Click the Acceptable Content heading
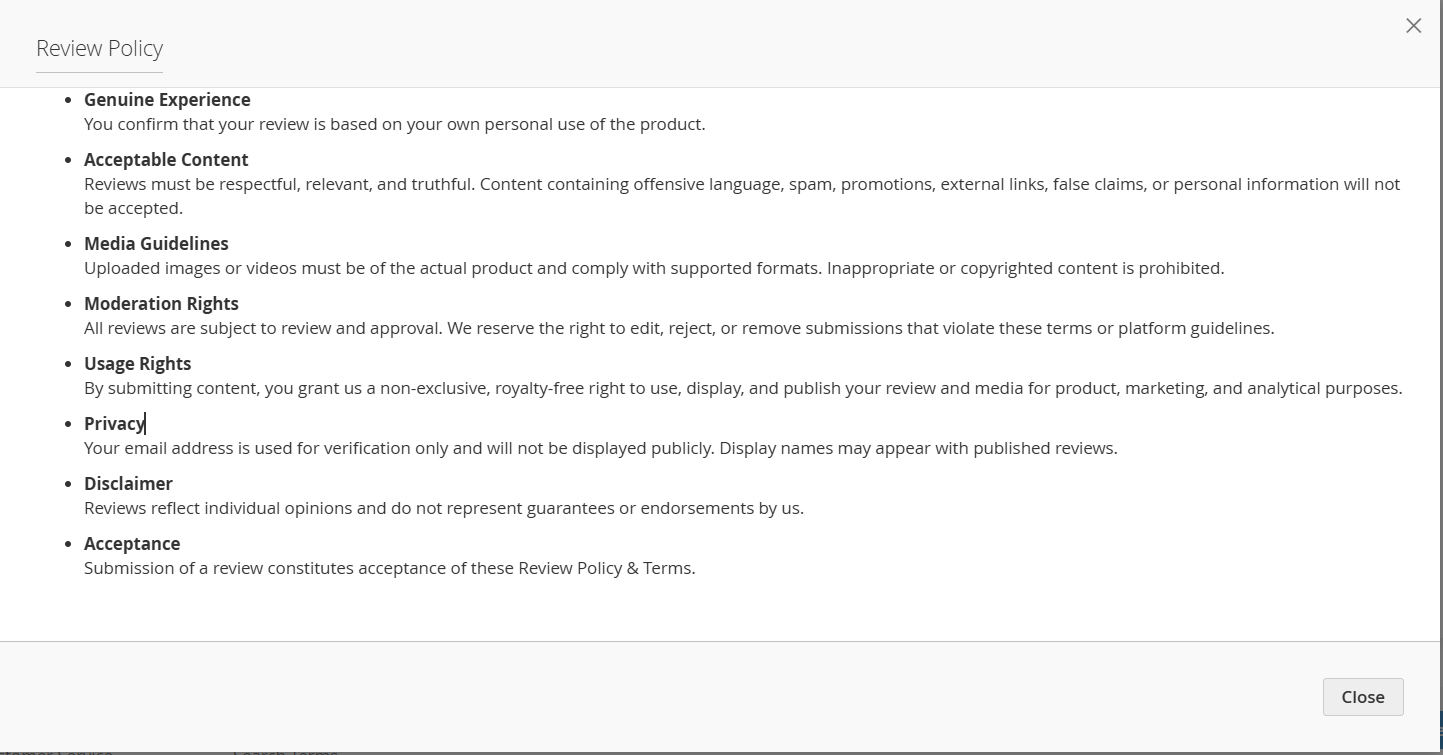1443x755 pixels. click(166, 160)
